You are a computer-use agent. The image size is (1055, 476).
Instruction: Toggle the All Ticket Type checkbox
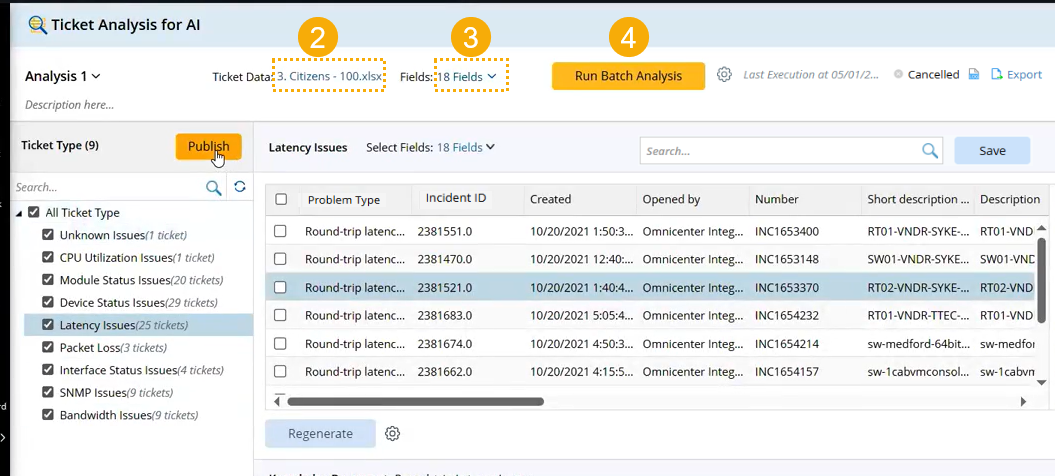(x=34, y=212)
